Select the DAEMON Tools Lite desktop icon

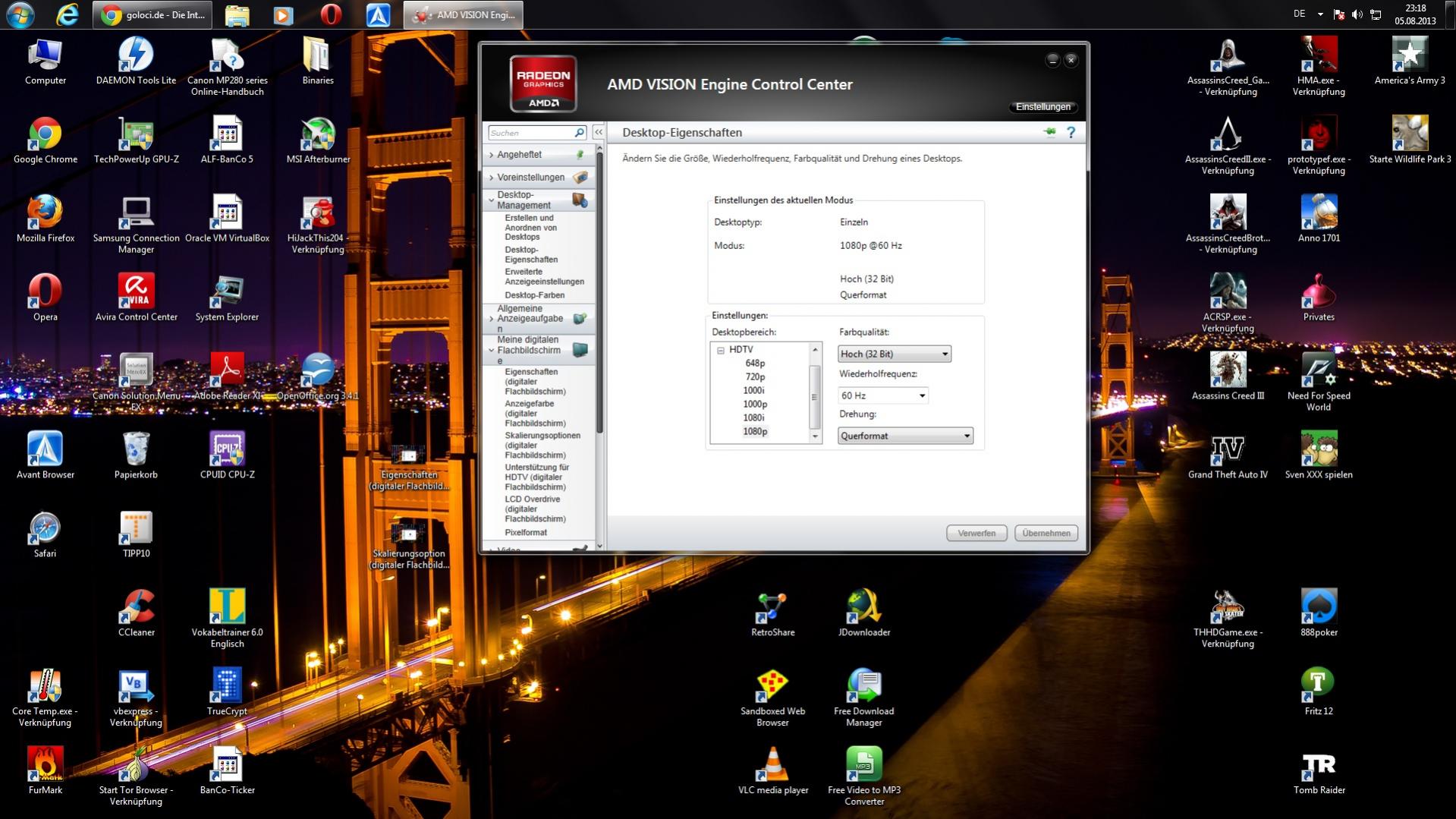(x=137, y=62)
